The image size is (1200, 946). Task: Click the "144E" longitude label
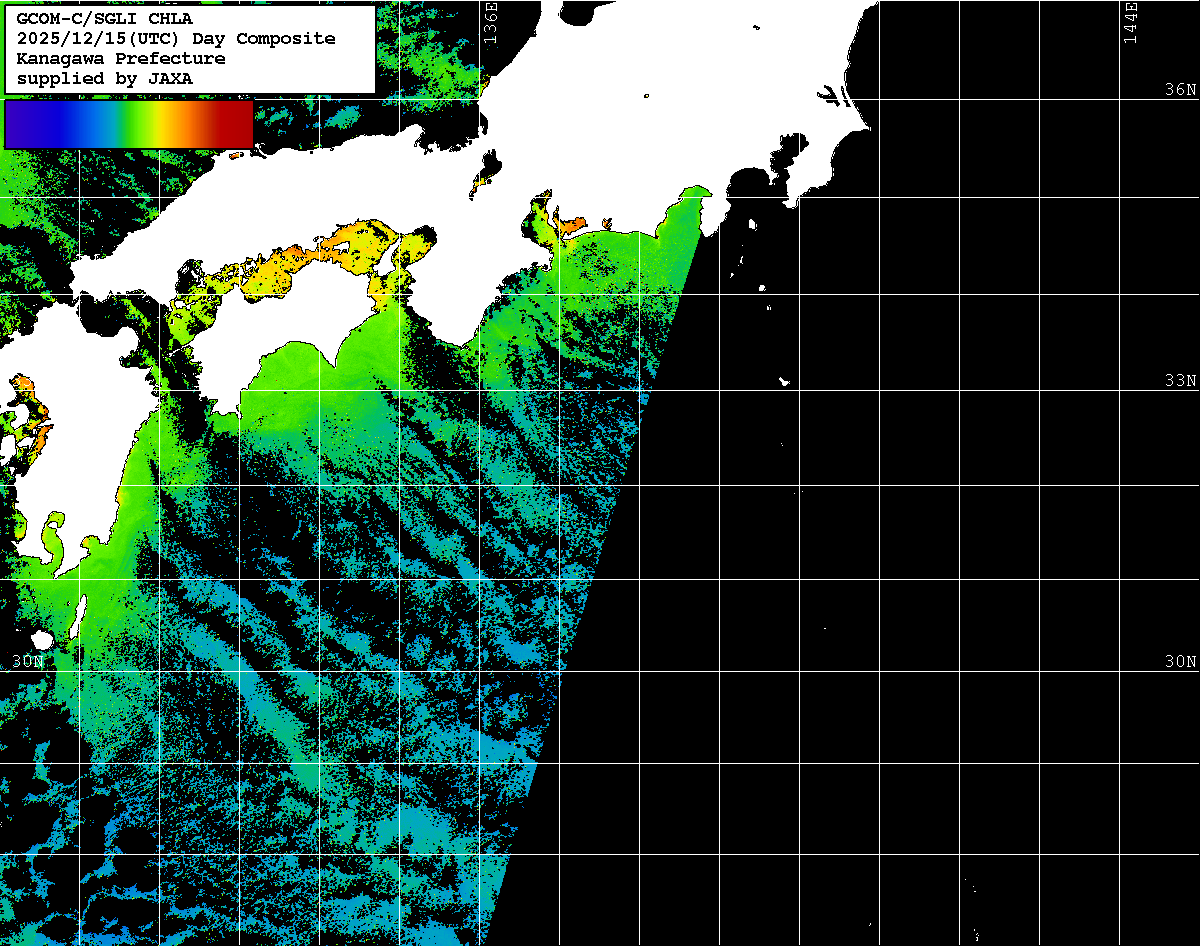click(1130, 22)
